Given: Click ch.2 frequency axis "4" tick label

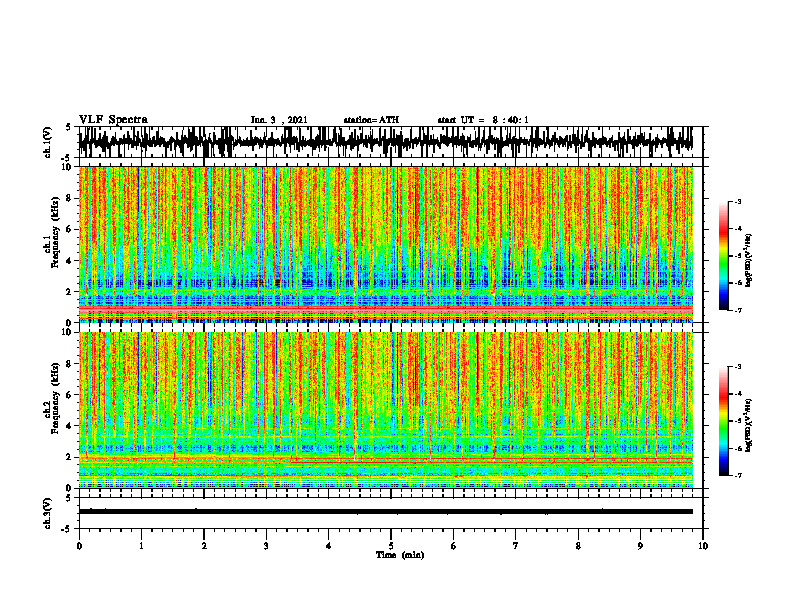Looking at the screenshot, I should click(x=70, y=426).
